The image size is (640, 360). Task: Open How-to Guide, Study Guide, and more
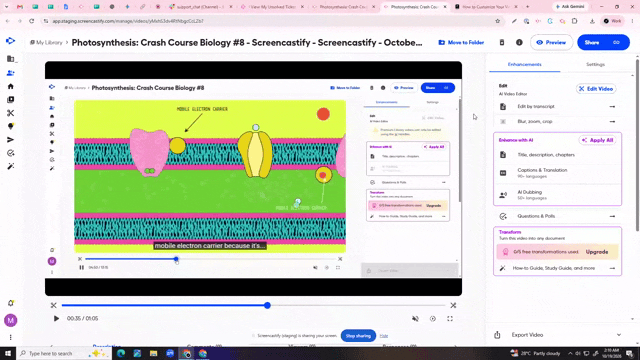pos(557,268)
